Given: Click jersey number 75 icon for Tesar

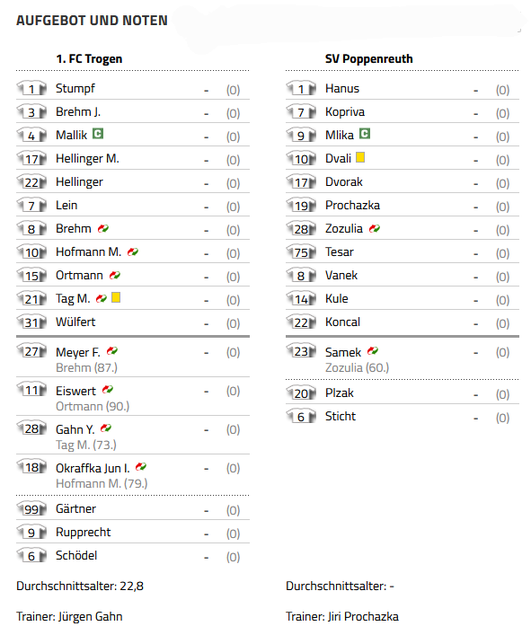Looking at the screenshot, I should pyautogui.click(x=301, y=252).
